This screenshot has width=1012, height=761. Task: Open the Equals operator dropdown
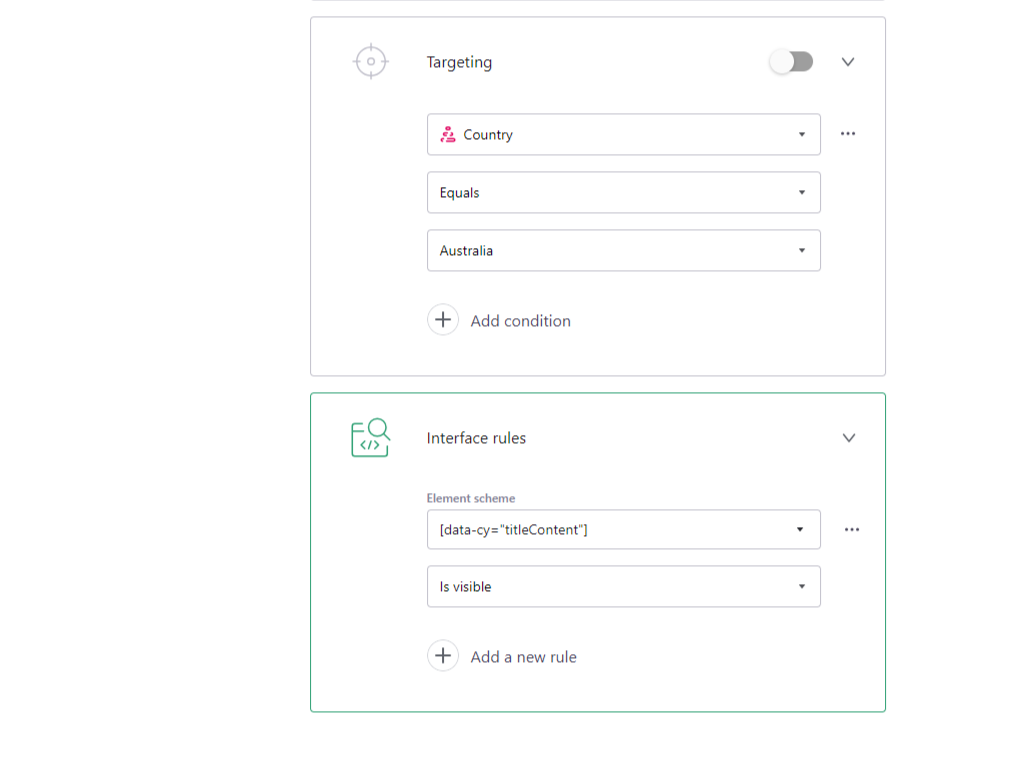[623, 192]
